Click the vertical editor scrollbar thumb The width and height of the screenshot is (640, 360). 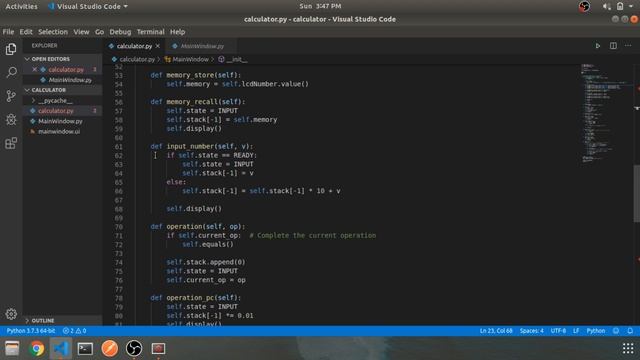pyautogui.click(x=636, y=193)
